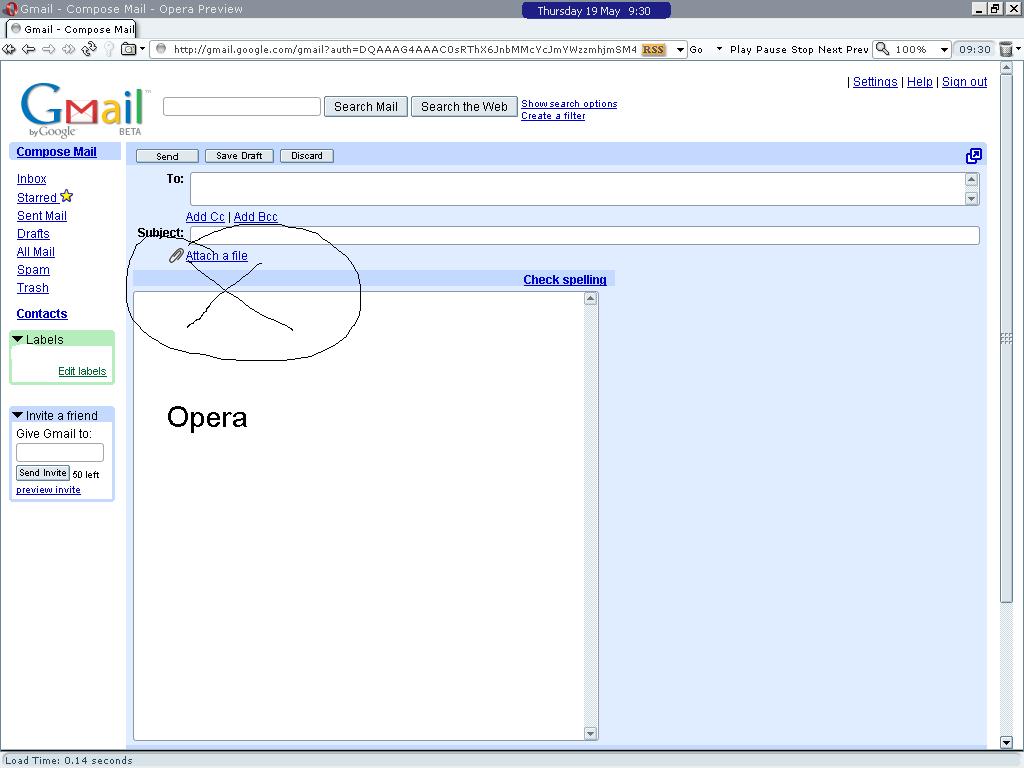Click the fast forward navigation icon
This screenshot has height=768, width=1024.
pyautogui.click(x=68, y=49)
